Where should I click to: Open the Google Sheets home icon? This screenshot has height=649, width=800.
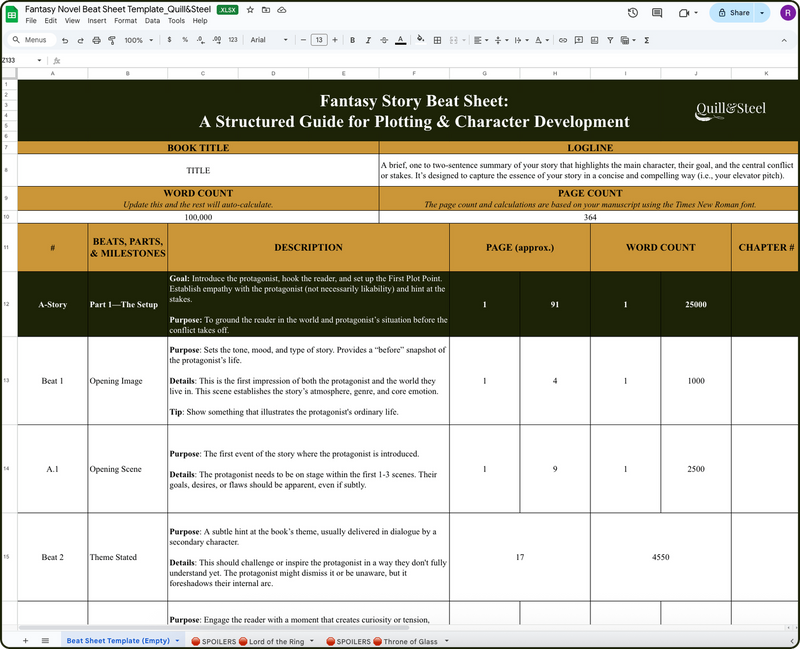click(12, 14)
